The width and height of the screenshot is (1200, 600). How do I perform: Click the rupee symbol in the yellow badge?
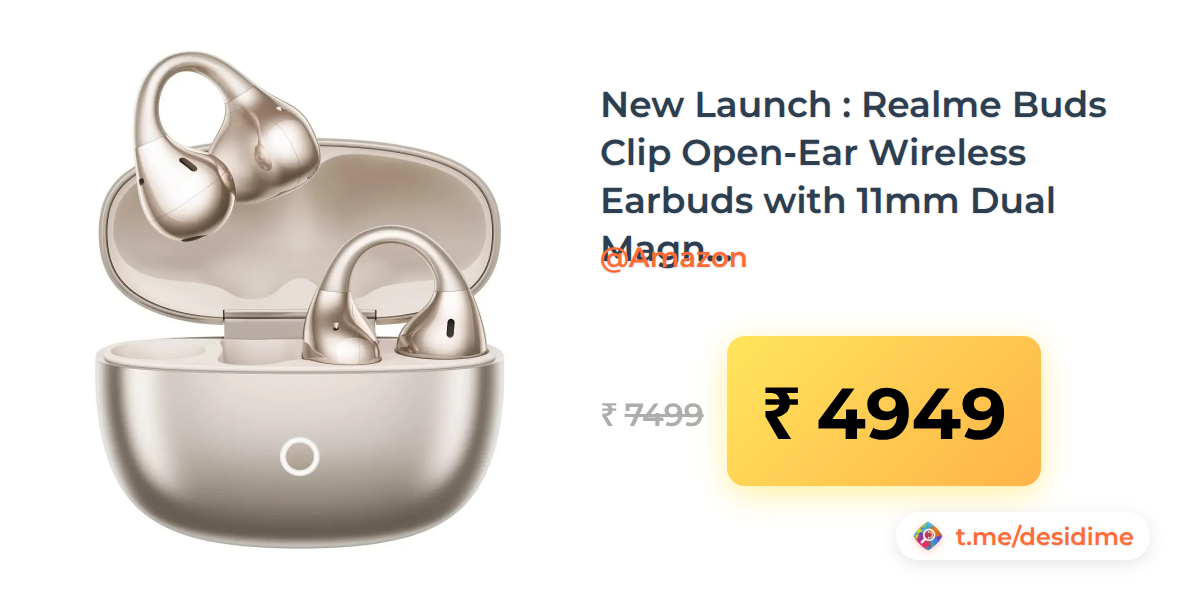tap(780, 415)
